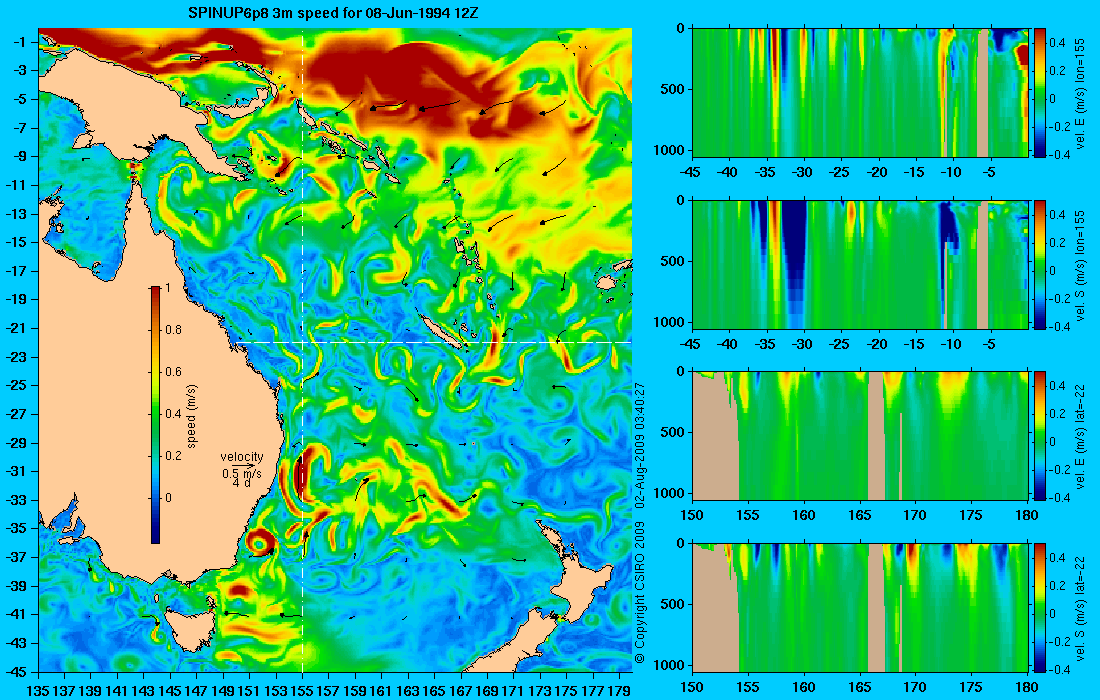Click the eastward velocity section plot at lon=155

860,92
